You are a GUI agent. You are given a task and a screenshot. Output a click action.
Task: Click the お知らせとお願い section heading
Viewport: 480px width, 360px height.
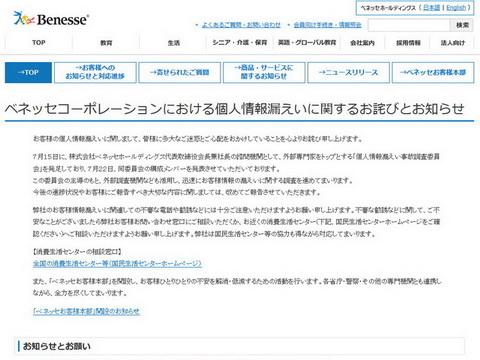[x=57, y=346]
